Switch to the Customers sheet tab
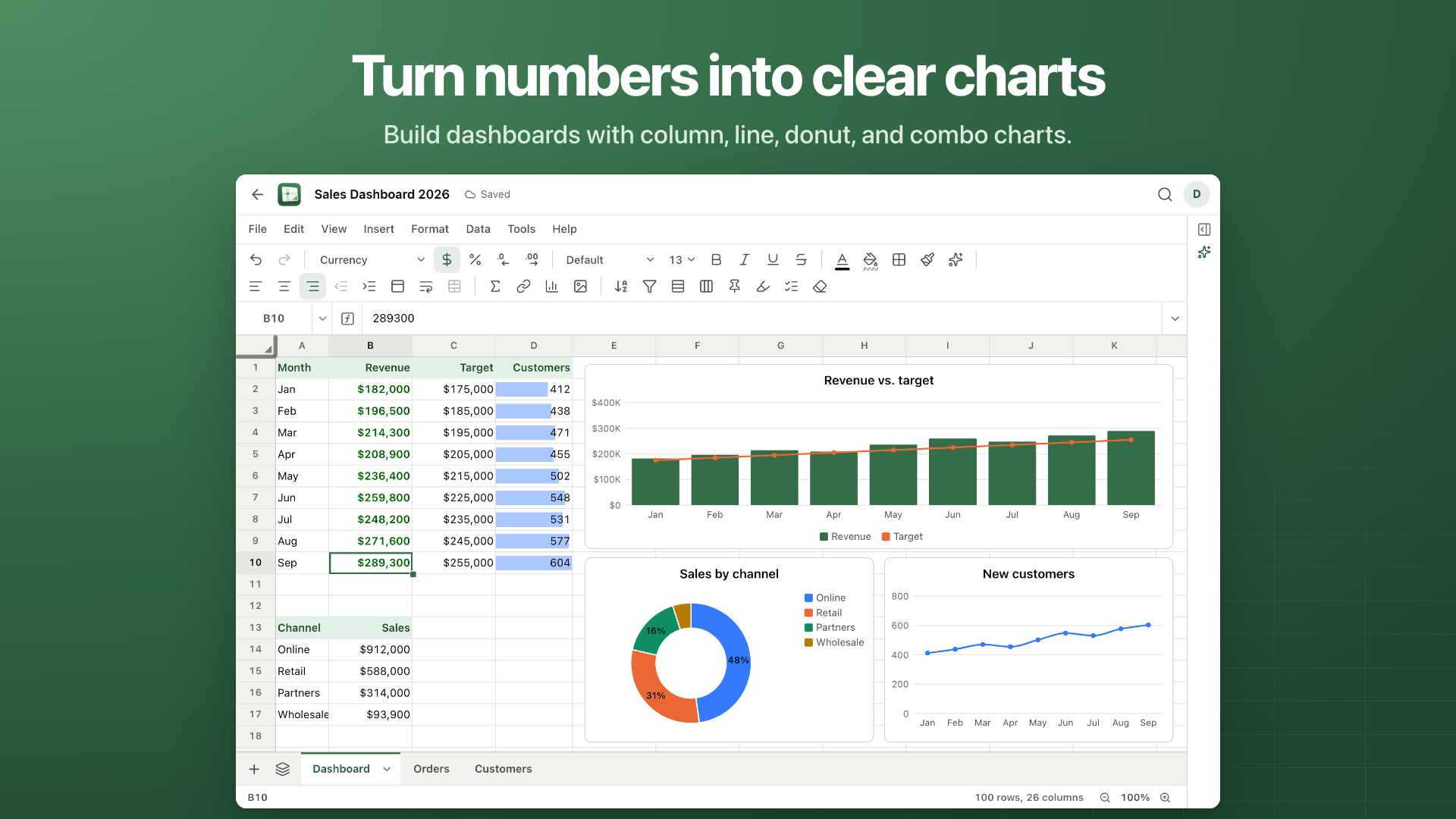Screen dimensions: 1456x819 point(504,769)
